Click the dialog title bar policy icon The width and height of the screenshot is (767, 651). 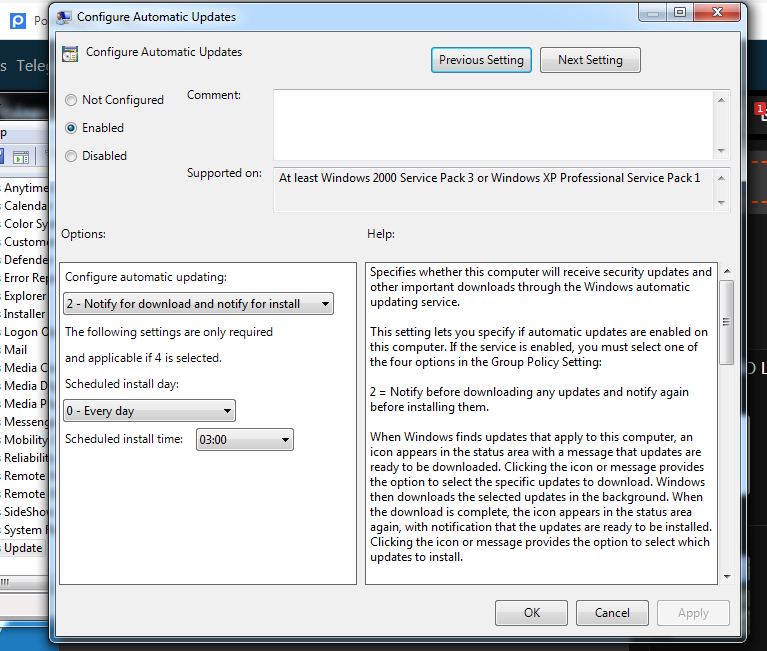(x=64, y=18)
